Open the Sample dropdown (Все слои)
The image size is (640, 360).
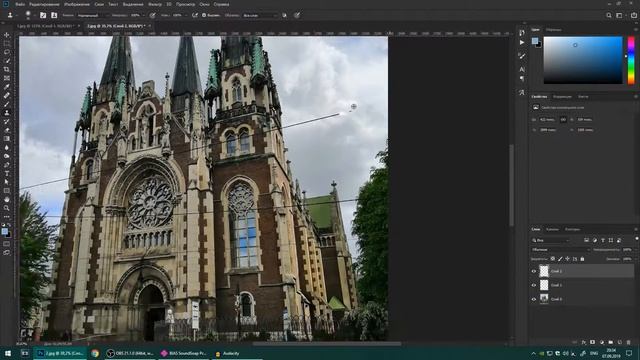260,15
